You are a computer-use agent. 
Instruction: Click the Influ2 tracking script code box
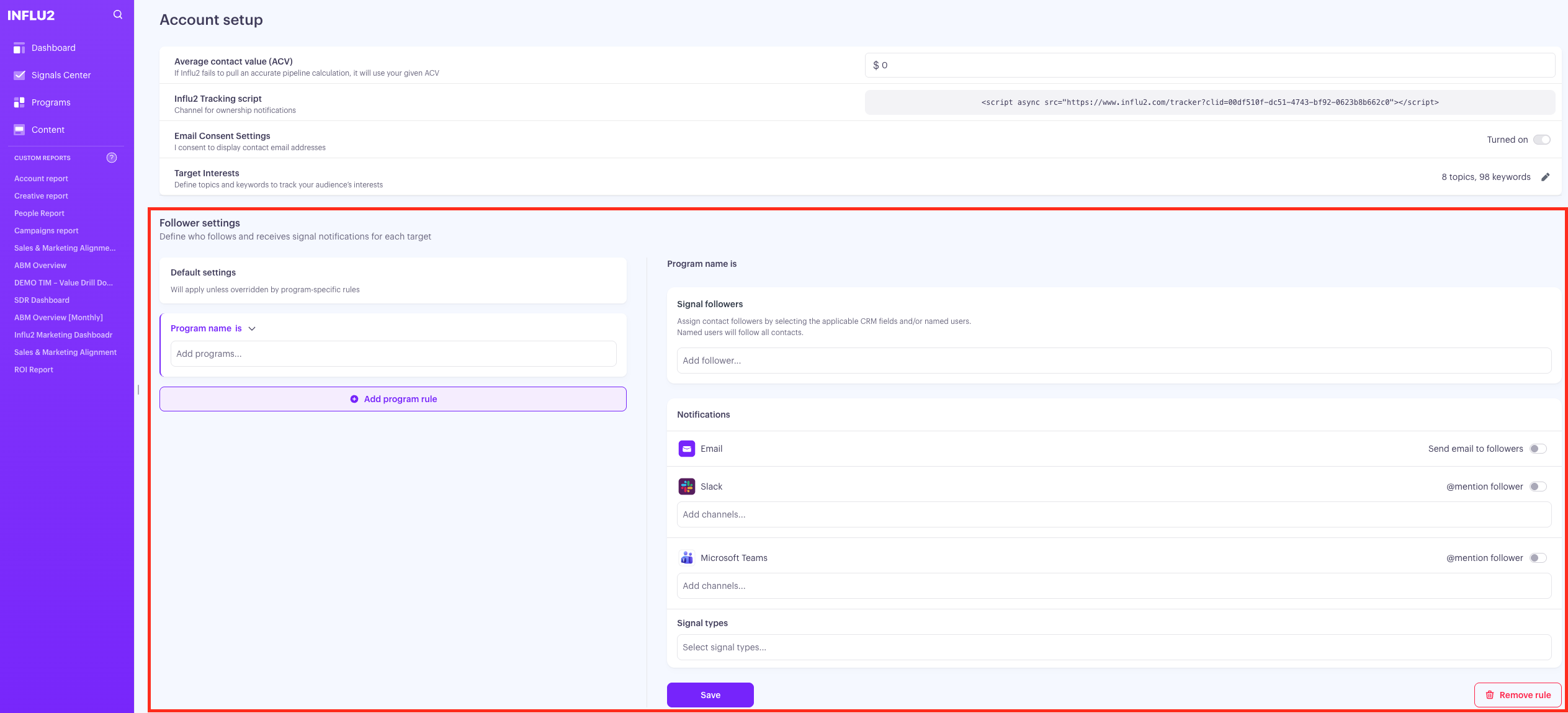1210,102
